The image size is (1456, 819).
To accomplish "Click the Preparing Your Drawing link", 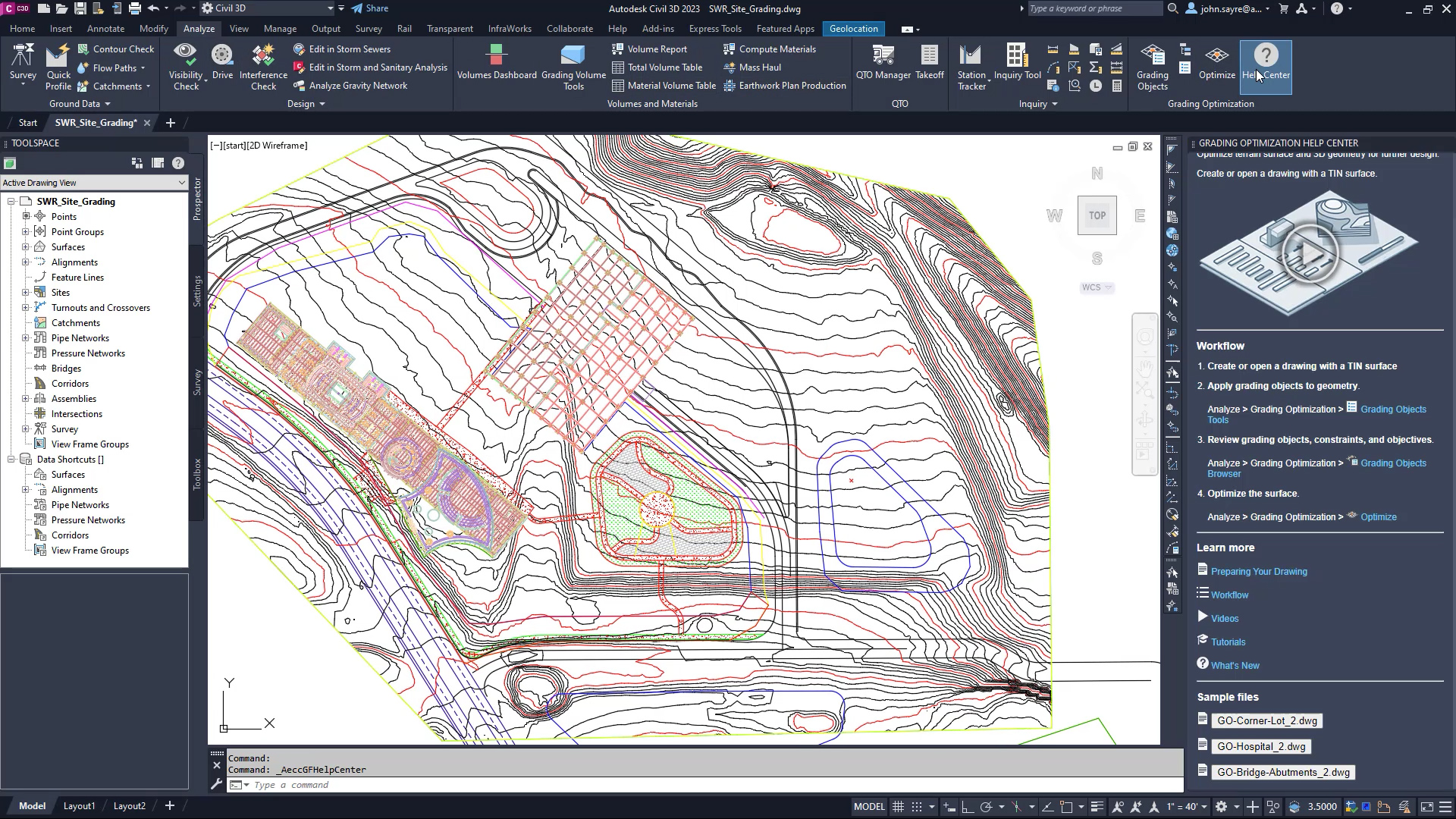I will (x=1260, y=571).
